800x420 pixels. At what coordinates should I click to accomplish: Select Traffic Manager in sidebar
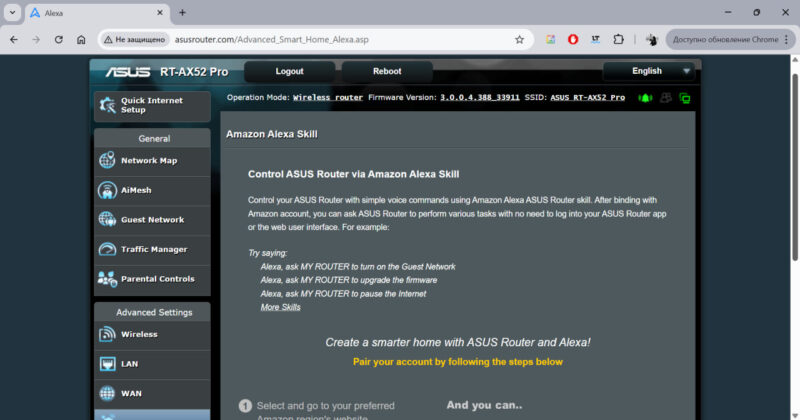pyautogui.click(x=152, y=249)
